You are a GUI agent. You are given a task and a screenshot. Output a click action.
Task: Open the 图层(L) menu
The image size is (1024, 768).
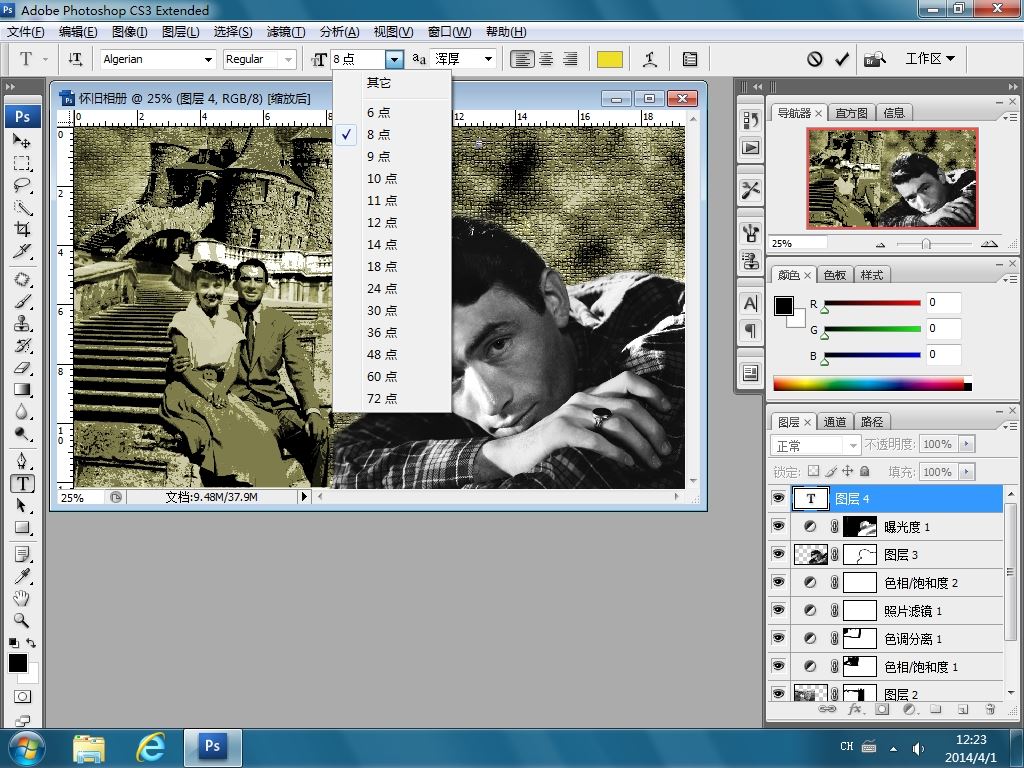[180, 32]
